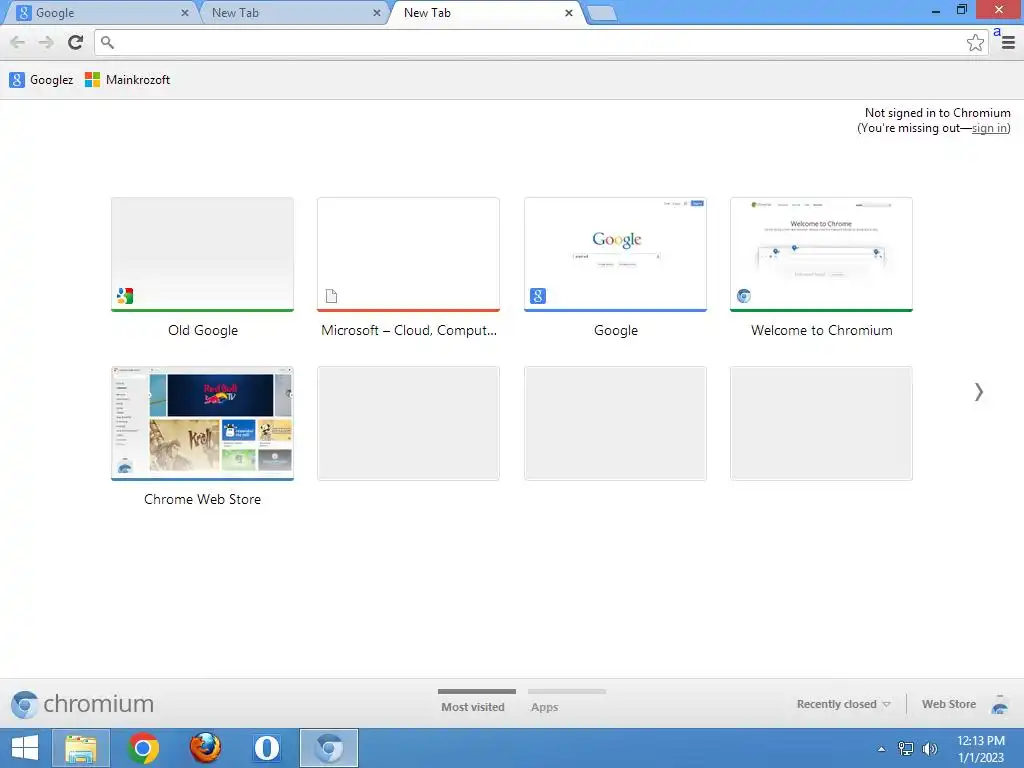Show hidden system tray icons
Screen dimensions: 1024x768
(x=882, y=749)
